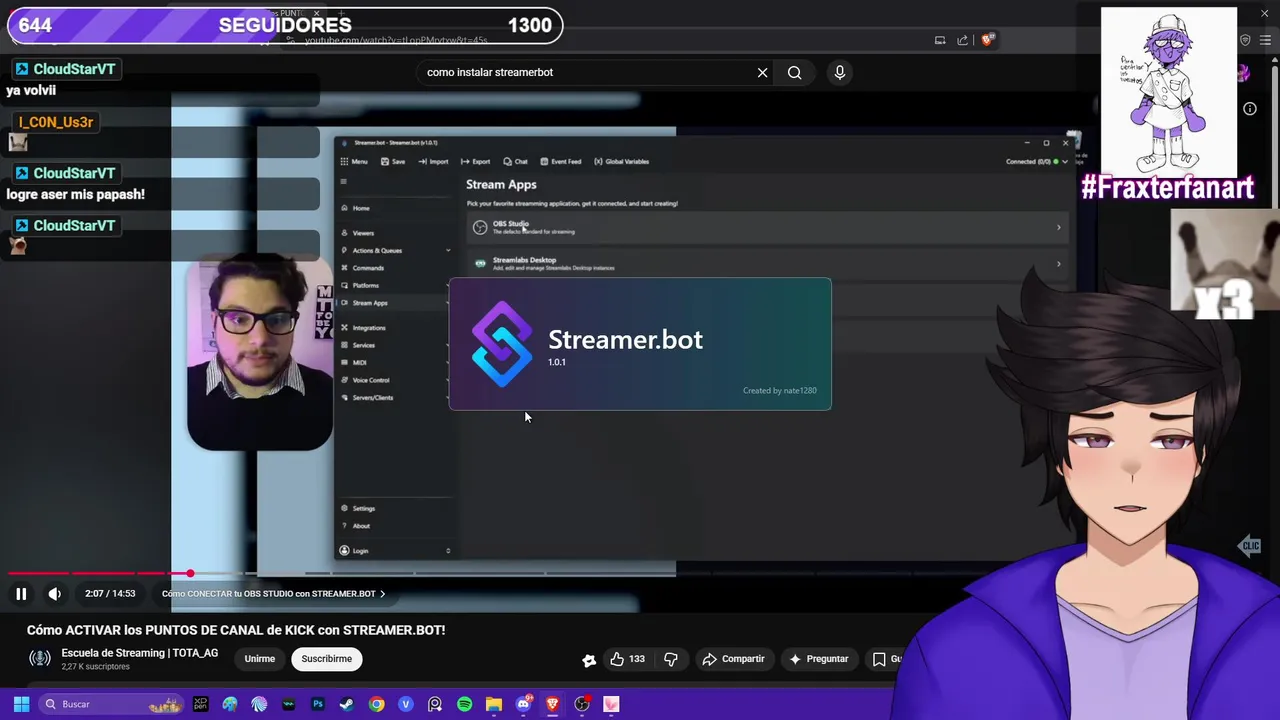Screen dimensions: 1280x720
Task: Open Chat in the Streamer.bot toolbar
Action: [516, 161]
